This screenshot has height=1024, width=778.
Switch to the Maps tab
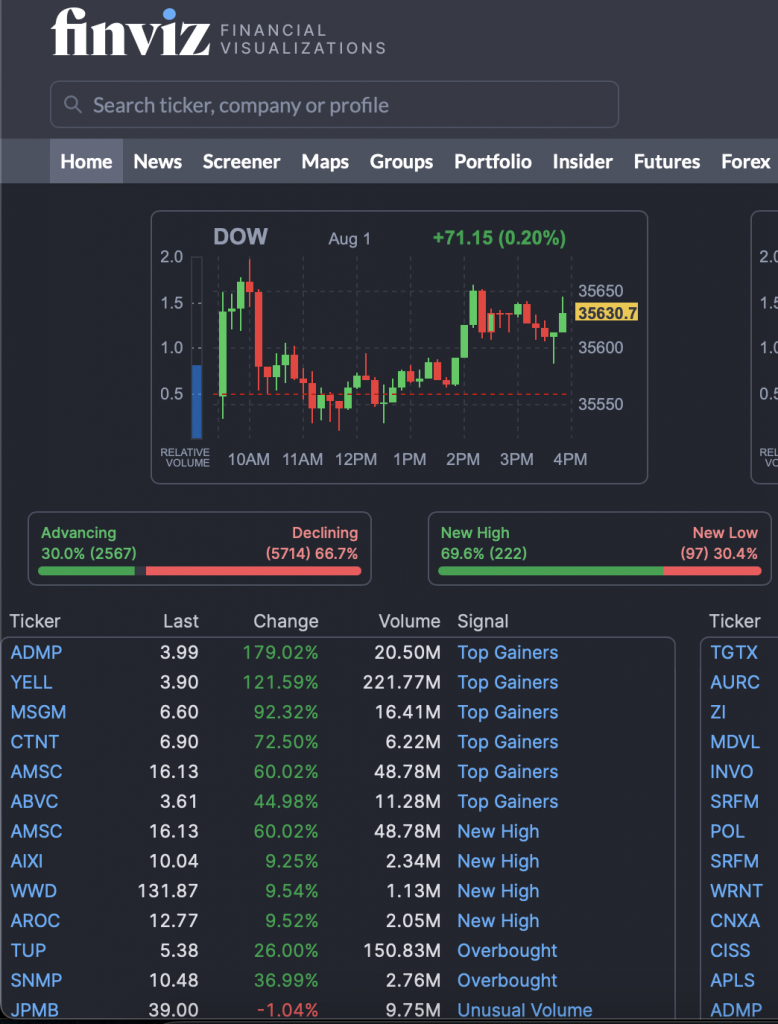pos(325,162)
